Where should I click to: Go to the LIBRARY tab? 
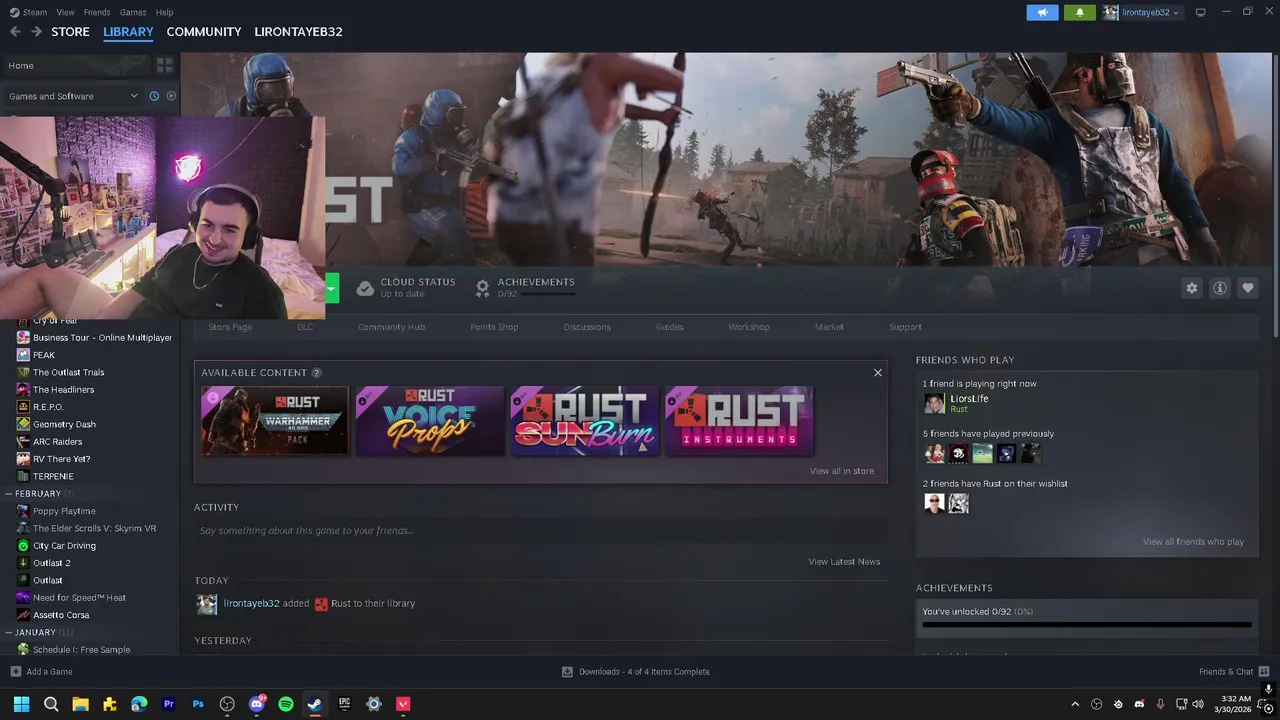(x=128, y=32)
